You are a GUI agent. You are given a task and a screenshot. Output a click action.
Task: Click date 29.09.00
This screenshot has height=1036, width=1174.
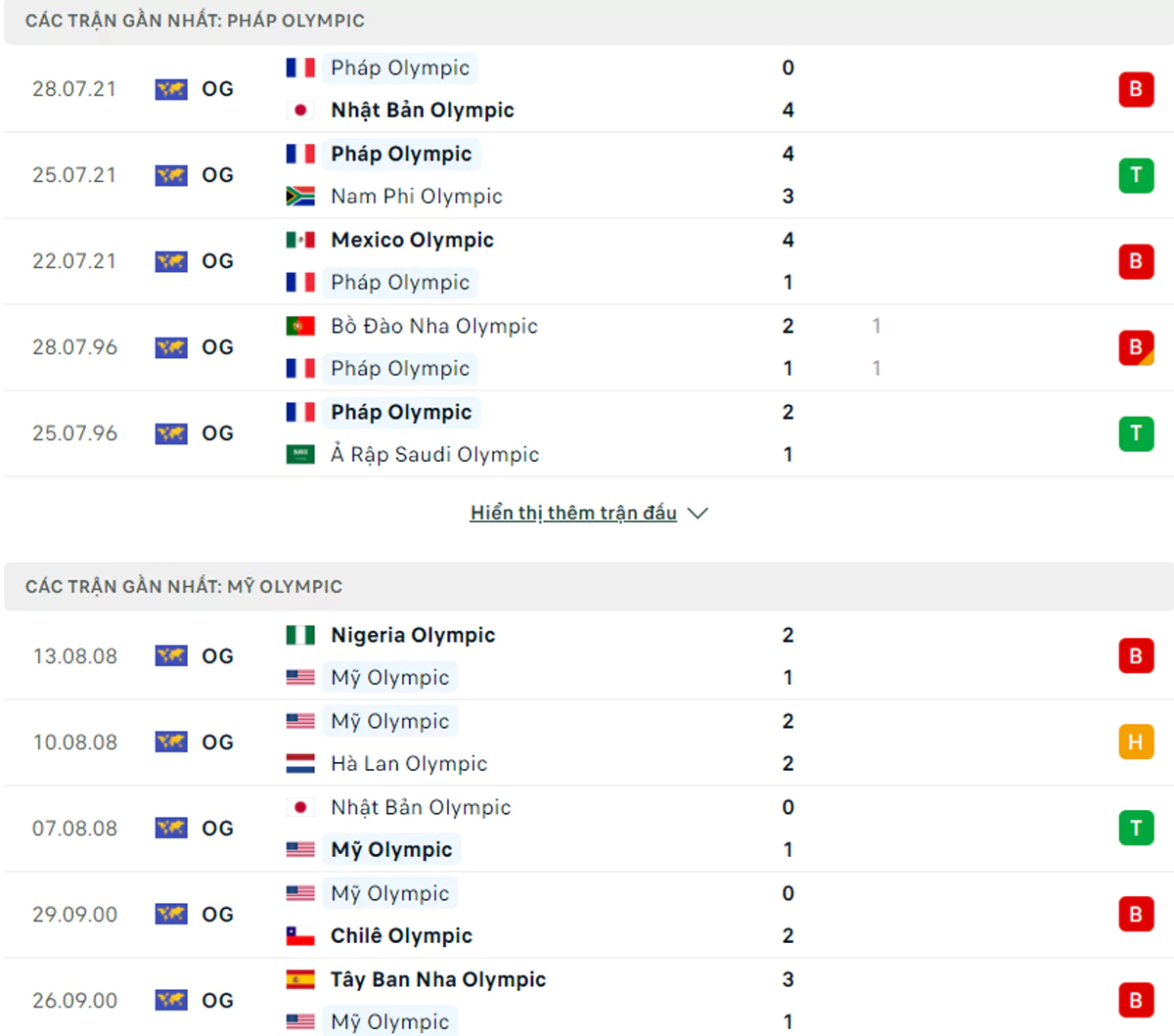(74, 915)
